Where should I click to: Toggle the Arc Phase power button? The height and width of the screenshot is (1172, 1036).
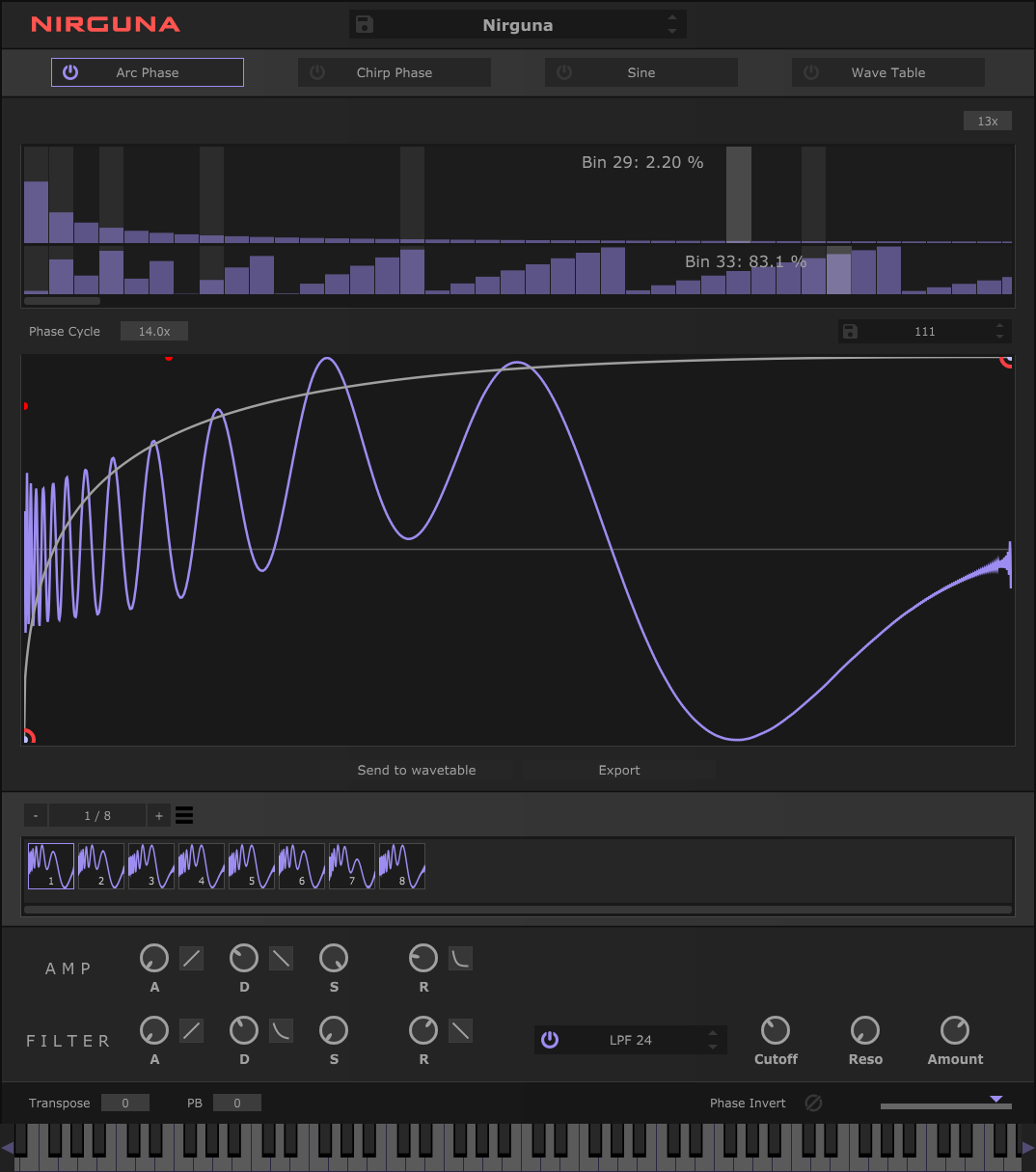[70, 72]
